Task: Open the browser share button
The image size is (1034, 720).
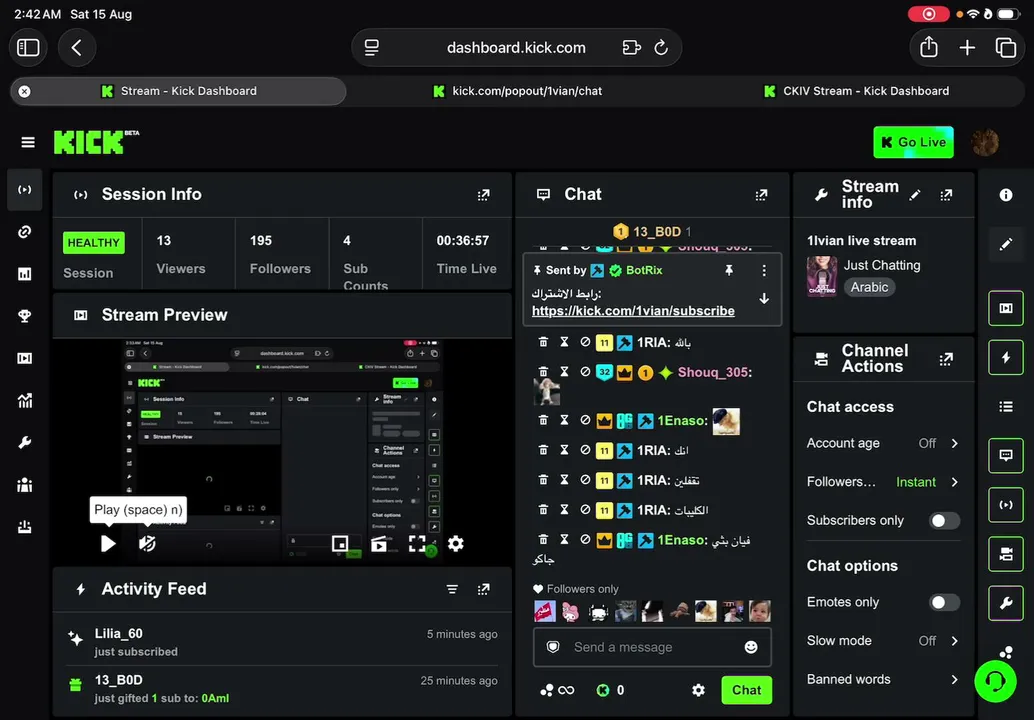Action: (x=928, y=47)
